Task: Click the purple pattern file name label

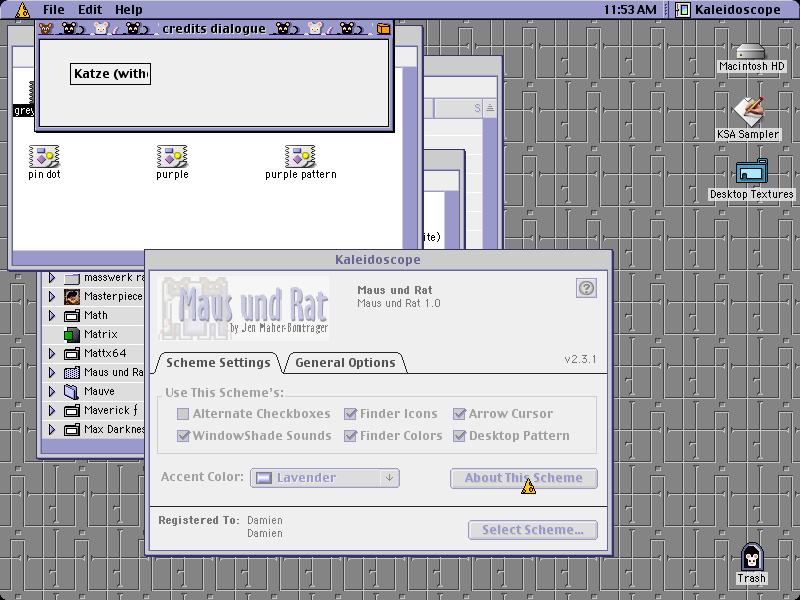Action: click(x=301, y=174)
